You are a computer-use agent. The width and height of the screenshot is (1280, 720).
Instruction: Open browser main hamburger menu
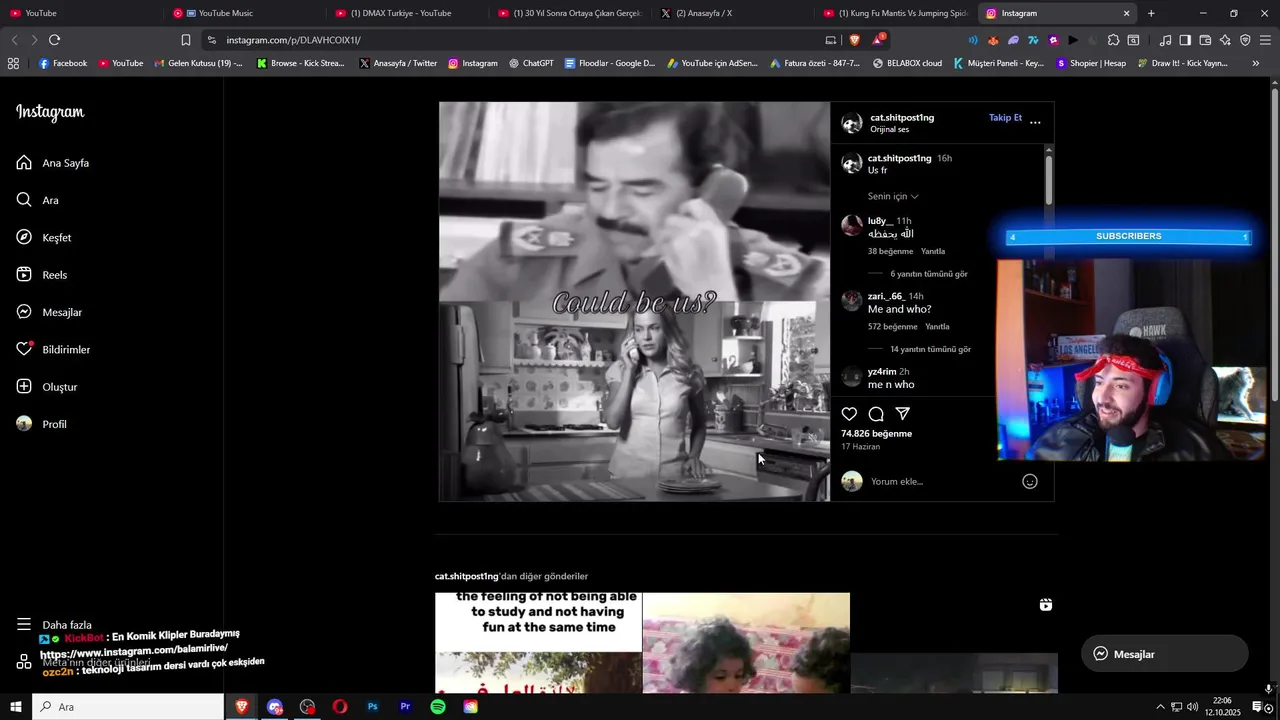(x=1265, y=40)
